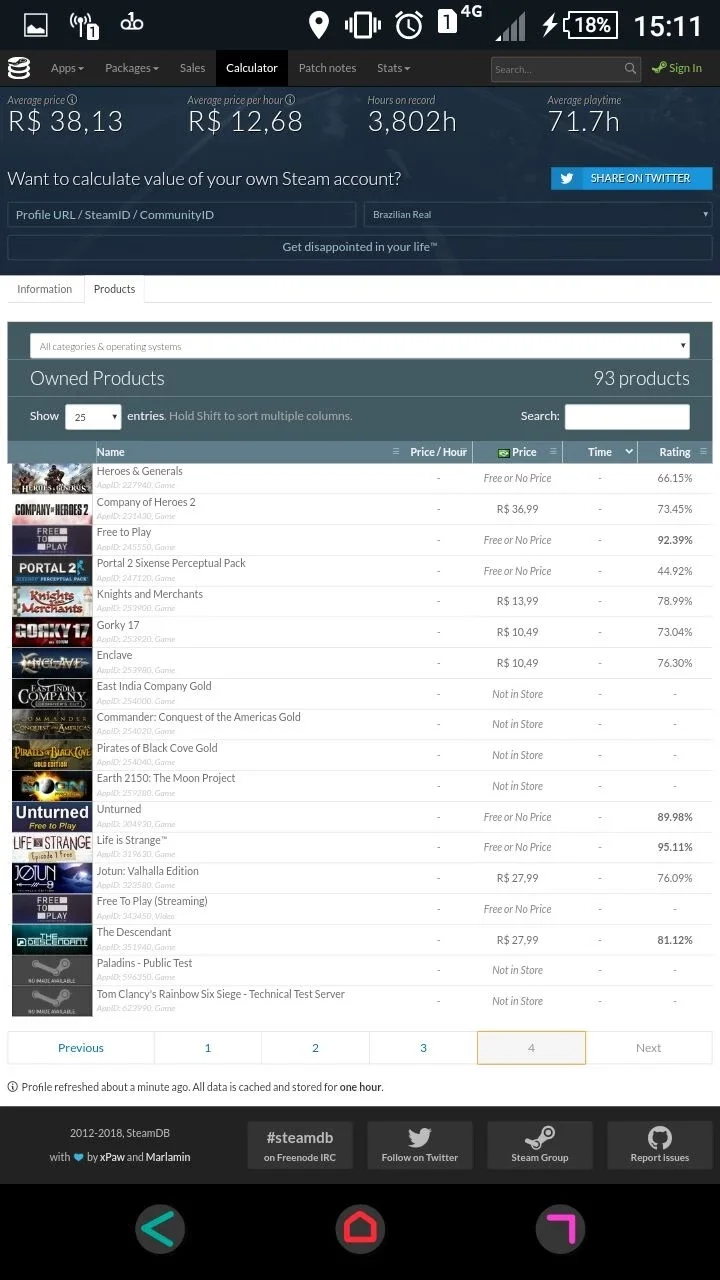Image resolution: width=720 pixels, height=1280 pixels.
Task: Open Pirates of Black Cove Gold title
Action: [x=157, y=748]
